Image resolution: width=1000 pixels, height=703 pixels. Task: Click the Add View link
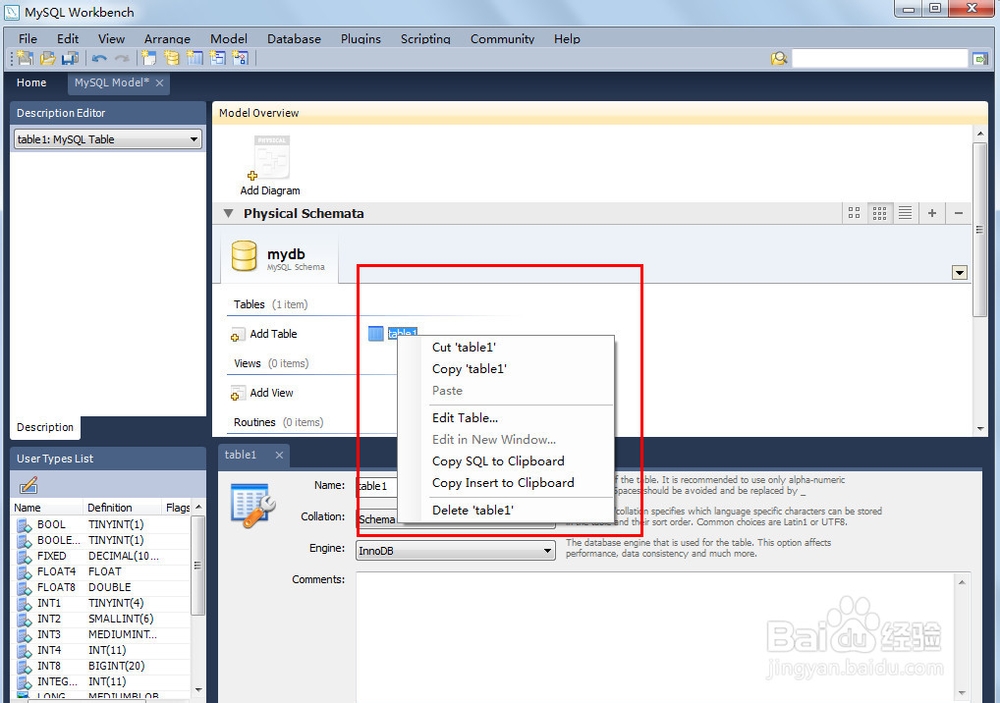pyautogui.click(x=272, y=393)
